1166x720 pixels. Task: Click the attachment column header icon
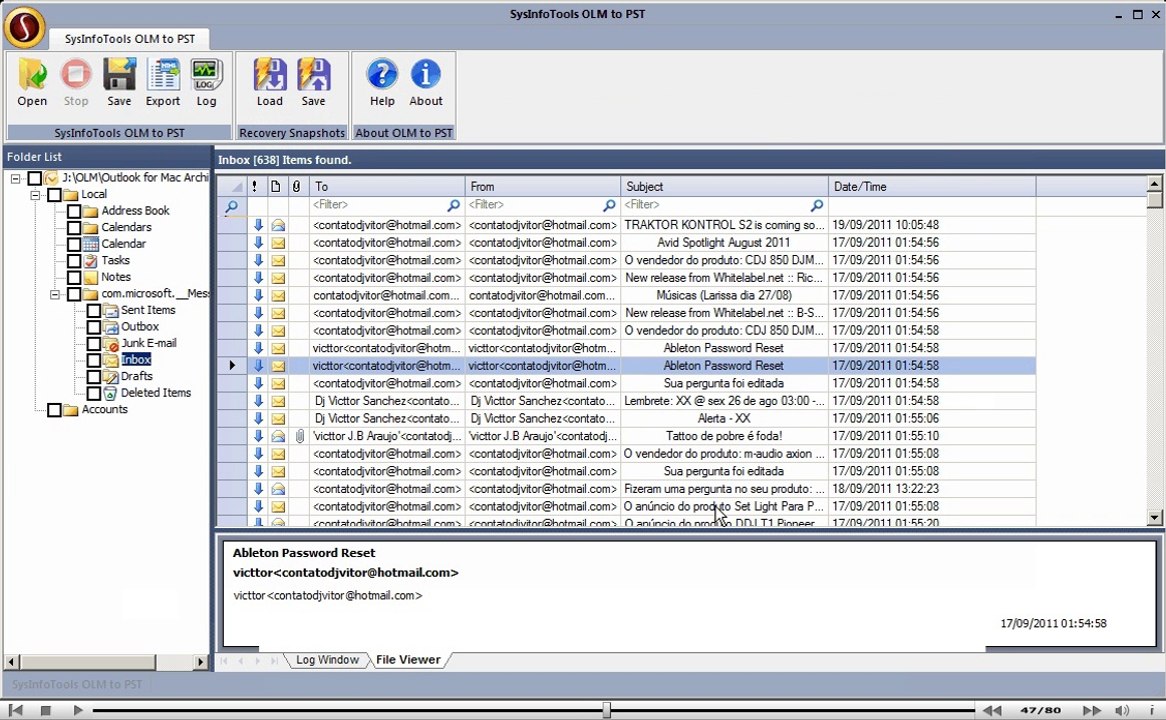point(297,186)
